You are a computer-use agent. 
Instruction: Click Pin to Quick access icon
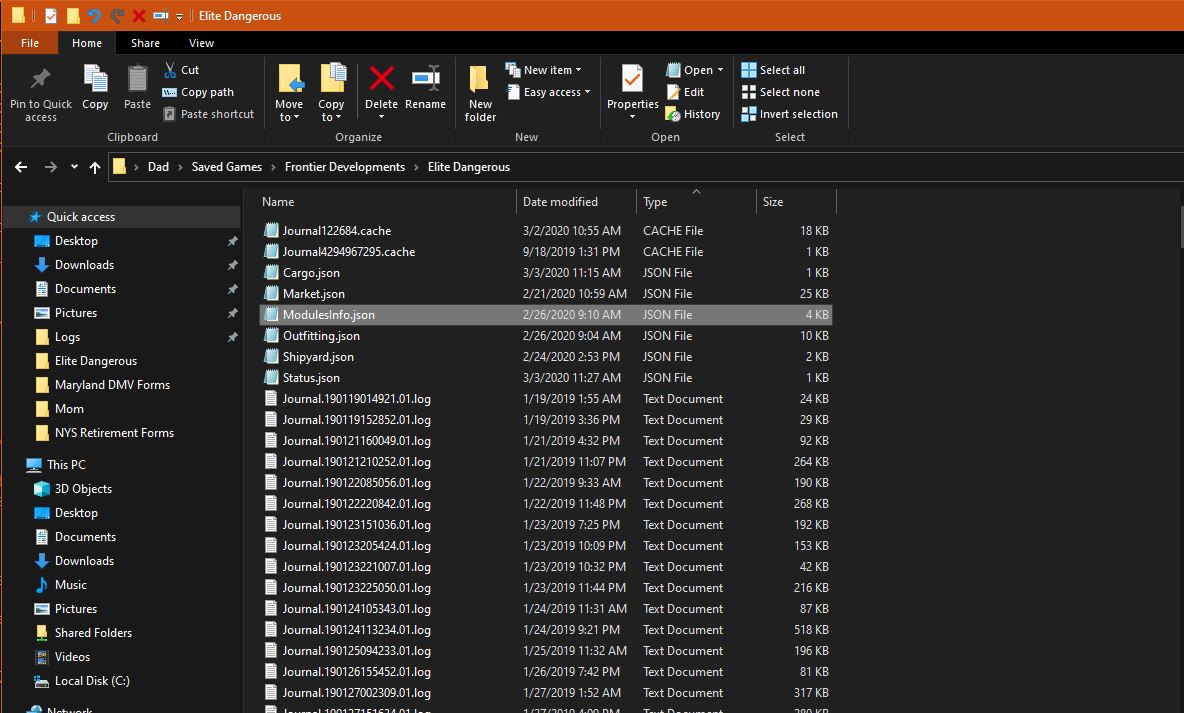pyautogui.click(x=41, y=78)
